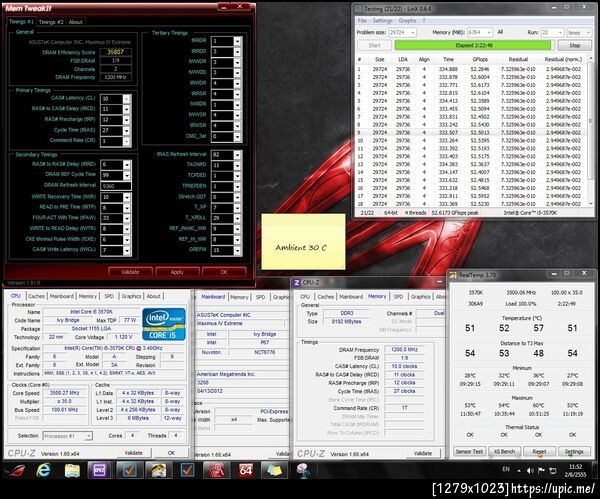Open Settings in RealTemp
600x499 pixels.
(x=574, y=452)
